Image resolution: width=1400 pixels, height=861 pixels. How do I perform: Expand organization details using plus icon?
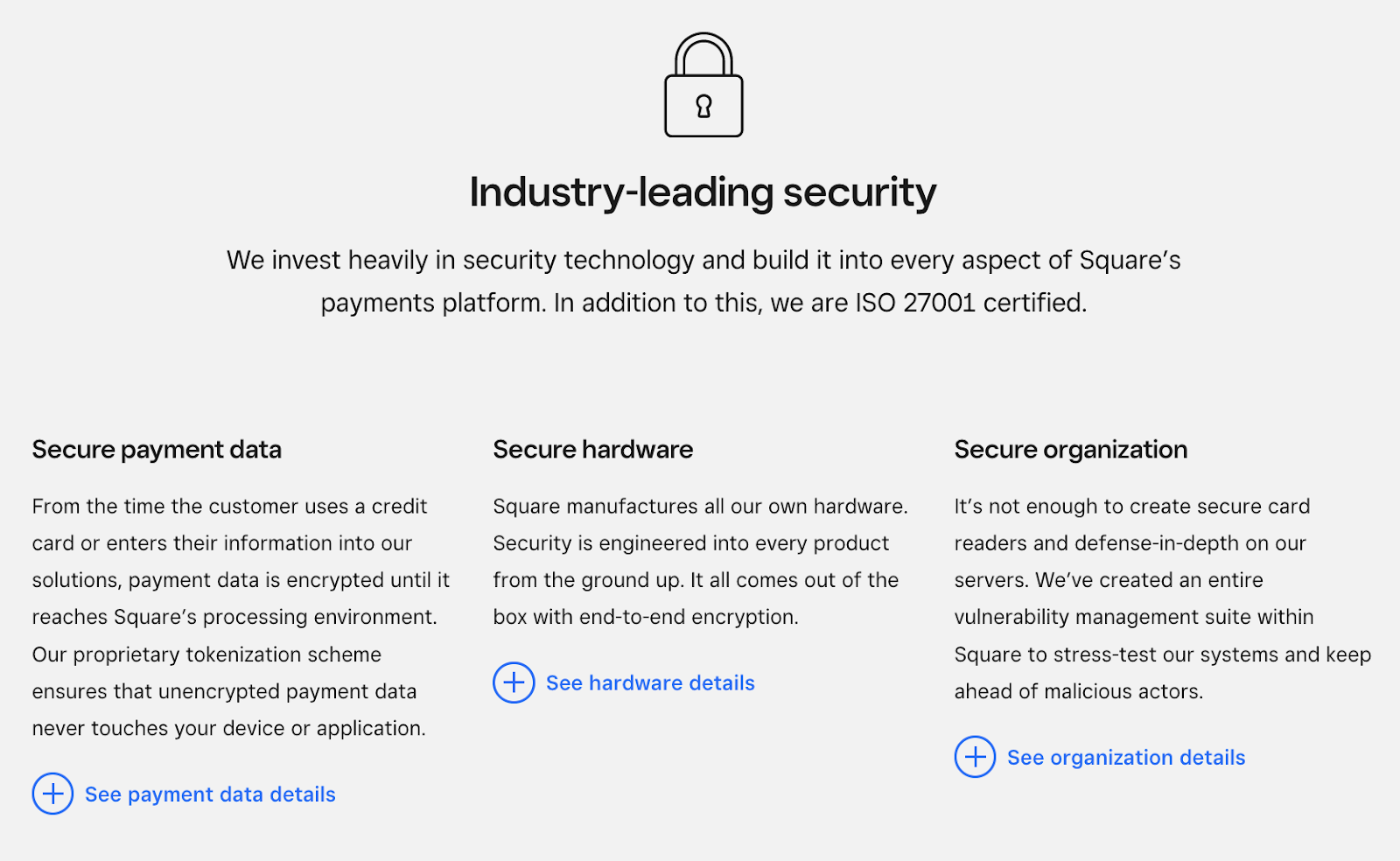(x=975, y=757)
